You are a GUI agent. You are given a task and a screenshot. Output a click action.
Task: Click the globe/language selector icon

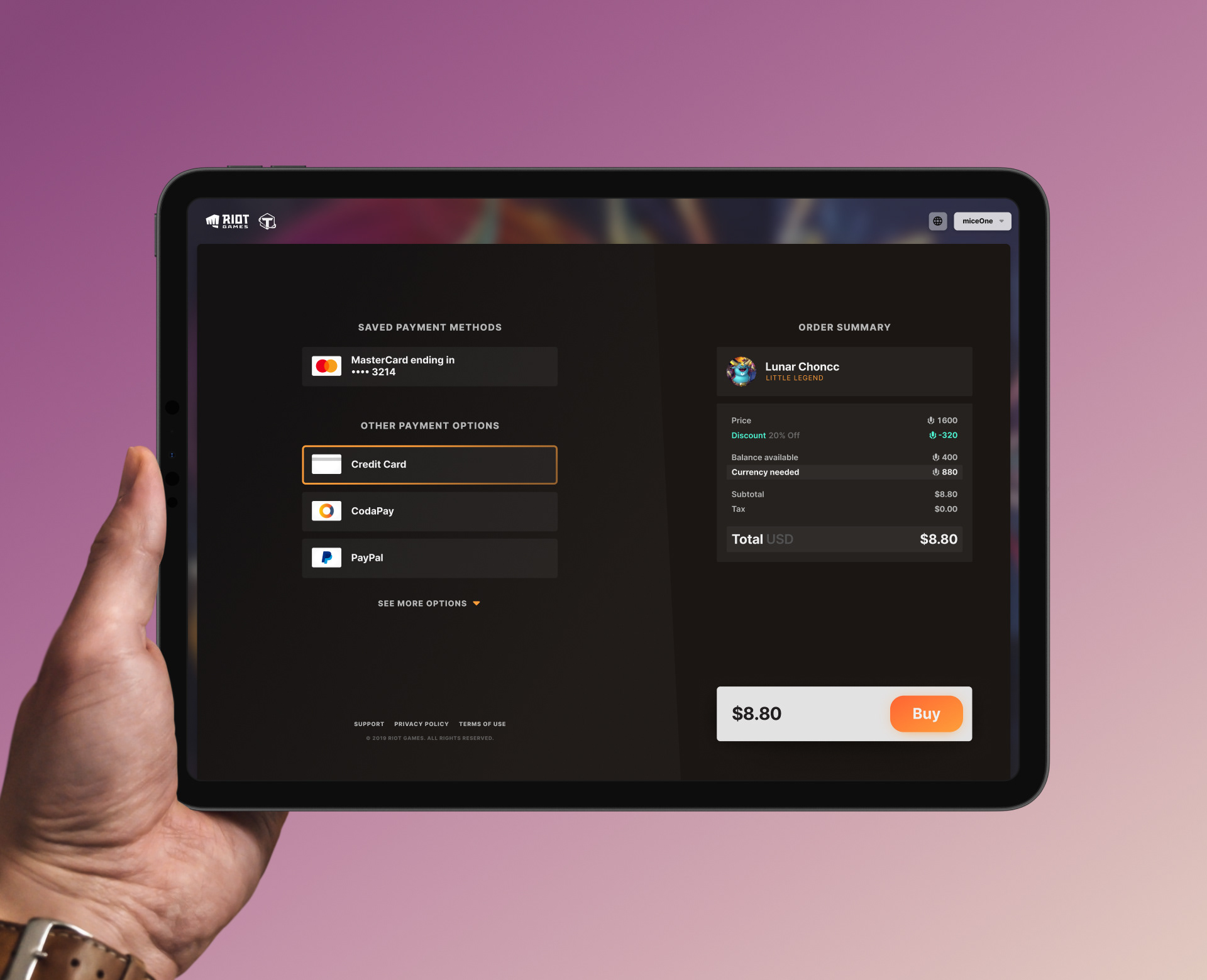coord(937,220)
